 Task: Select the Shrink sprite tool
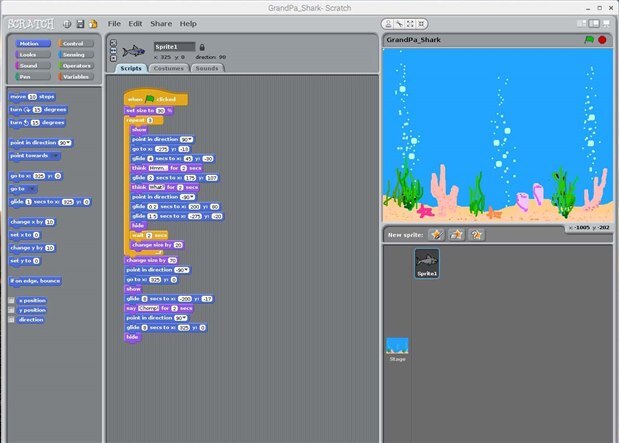point(421,24)
